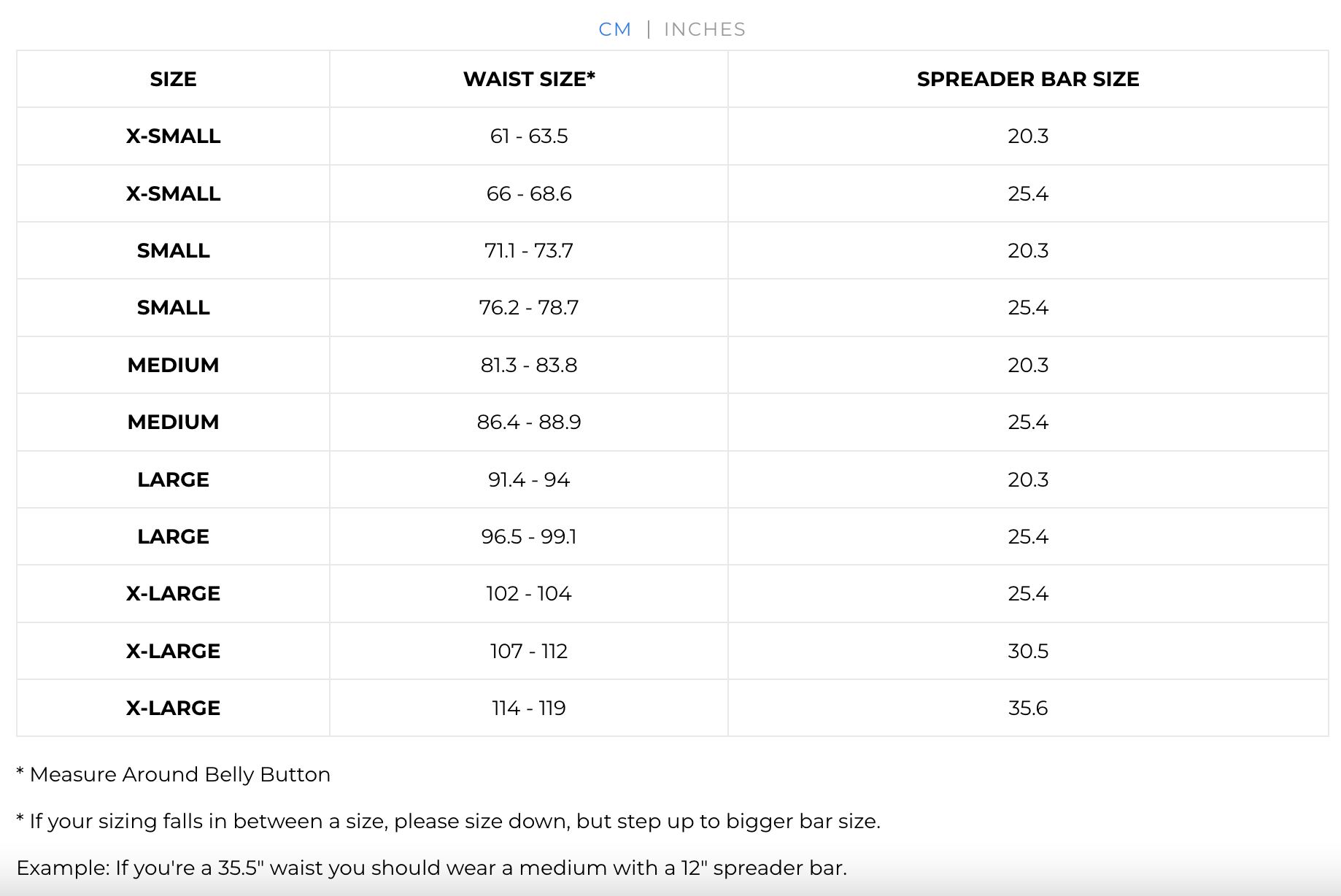Viewport: 1341px width, 896px height.
Task: Select the 96.5 - 99.1 waist cell
Action: click(529, 536)
